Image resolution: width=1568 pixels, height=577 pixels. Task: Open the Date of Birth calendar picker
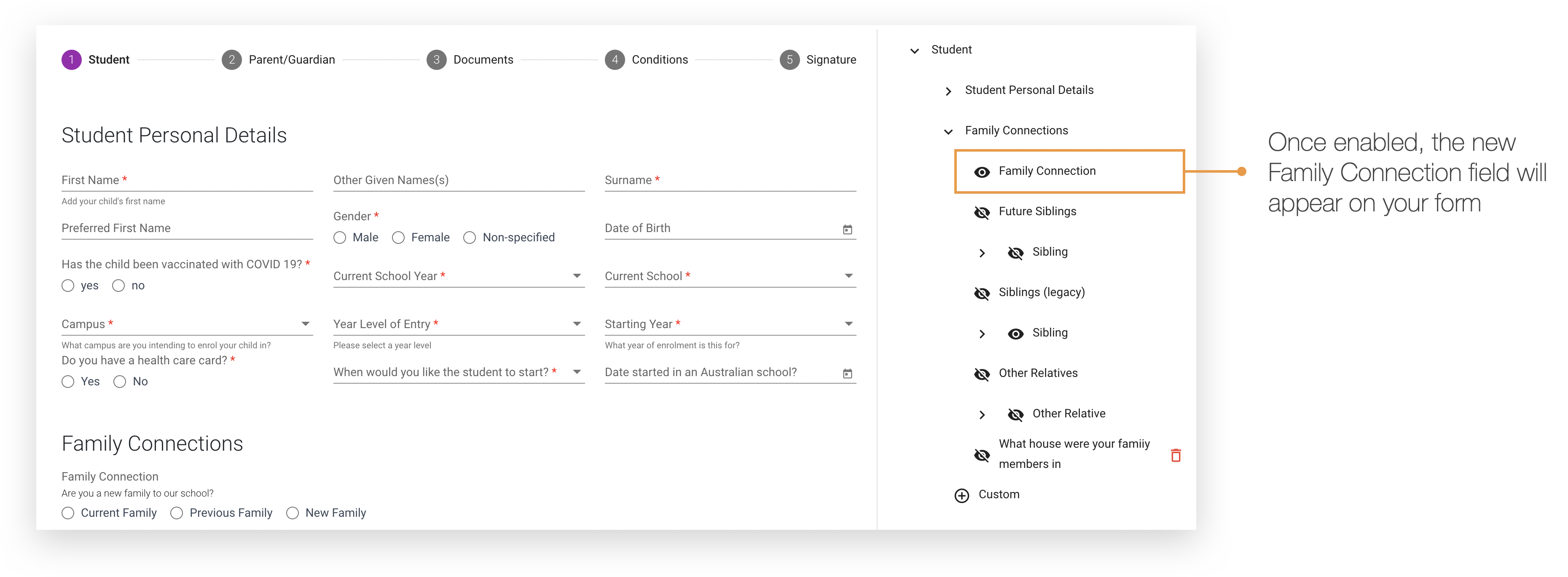847,230
